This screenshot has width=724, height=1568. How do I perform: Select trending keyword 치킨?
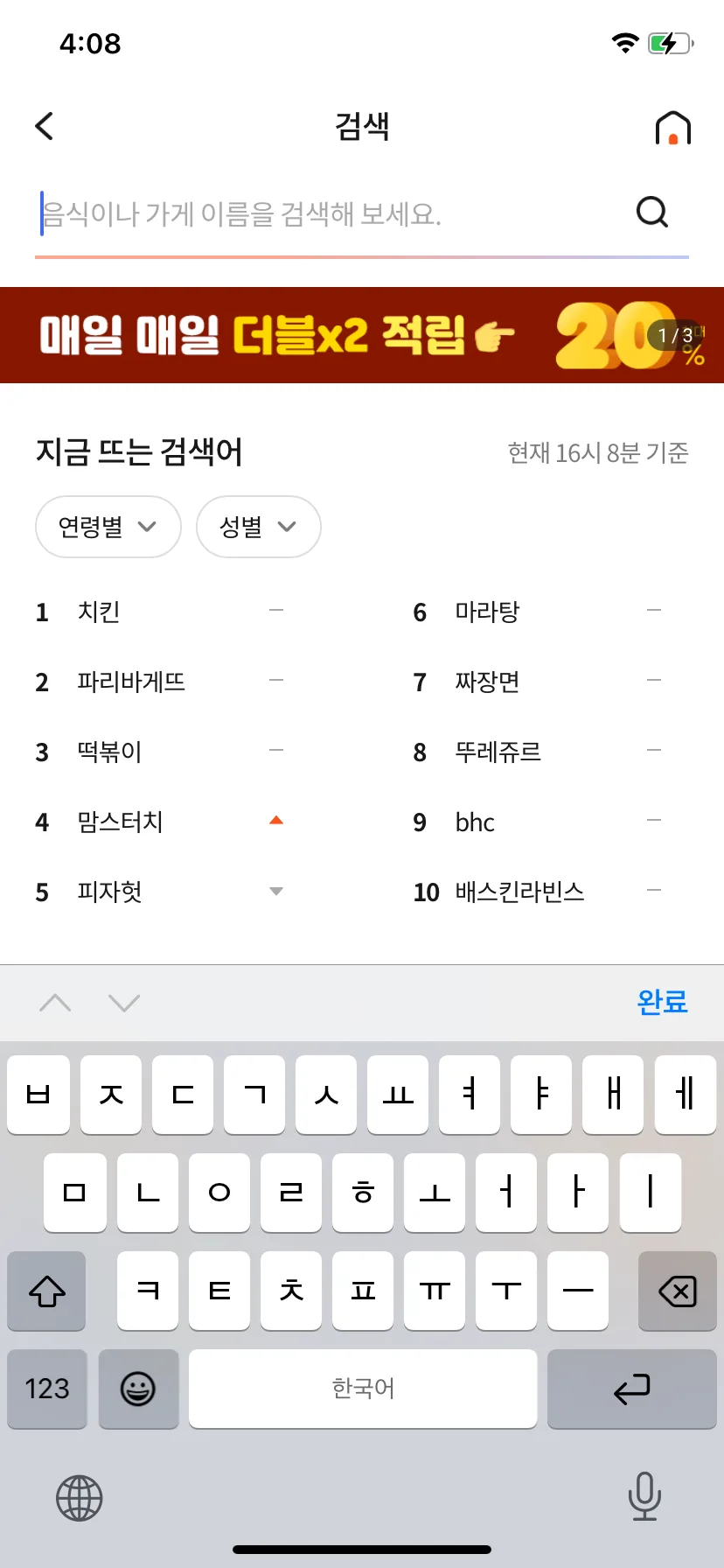point(99,612)
